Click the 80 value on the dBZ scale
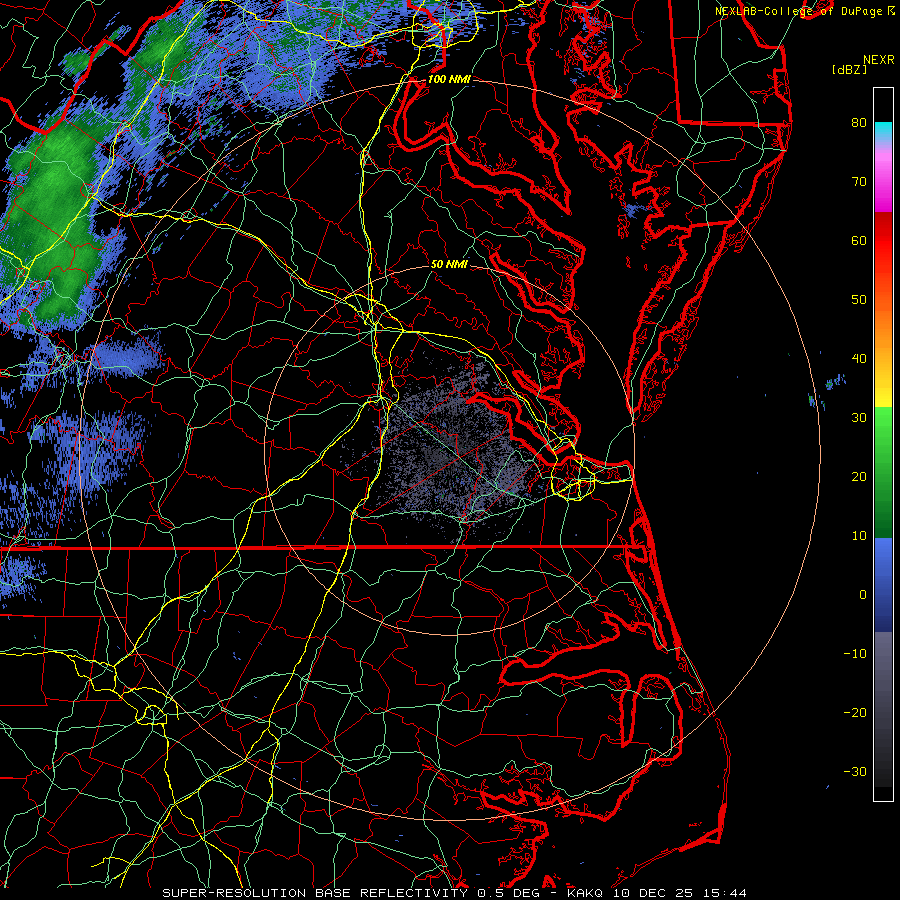This screenshot has width=900, height=900. coord(859,123)
